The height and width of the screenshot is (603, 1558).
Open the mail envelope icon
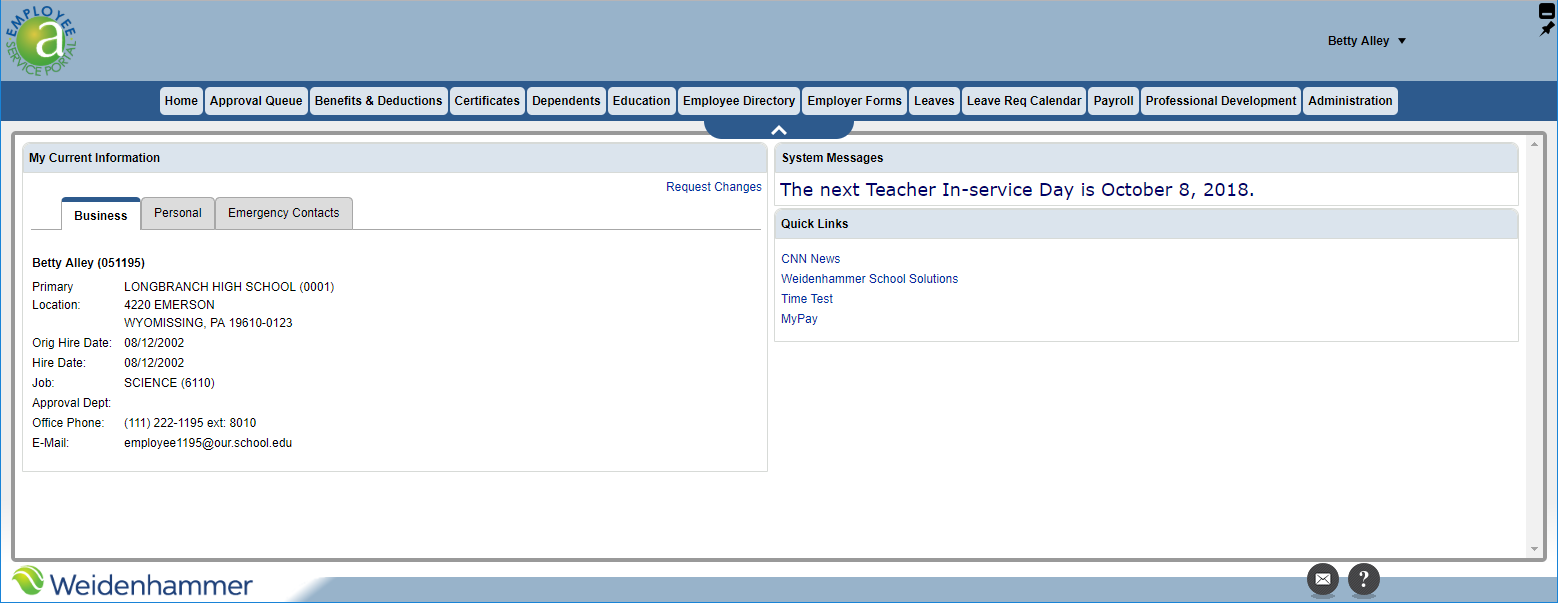[x=1322, y=579]
